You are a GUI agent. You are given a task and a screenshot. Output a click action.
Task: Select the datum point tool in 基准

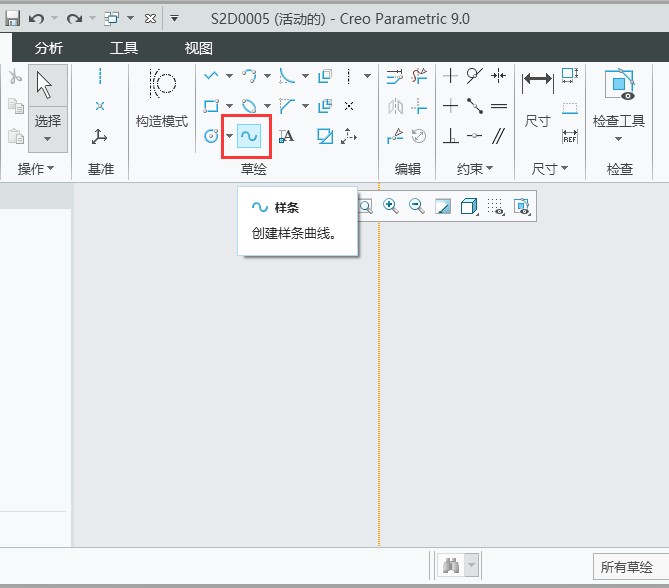click(x=100, y=106)
